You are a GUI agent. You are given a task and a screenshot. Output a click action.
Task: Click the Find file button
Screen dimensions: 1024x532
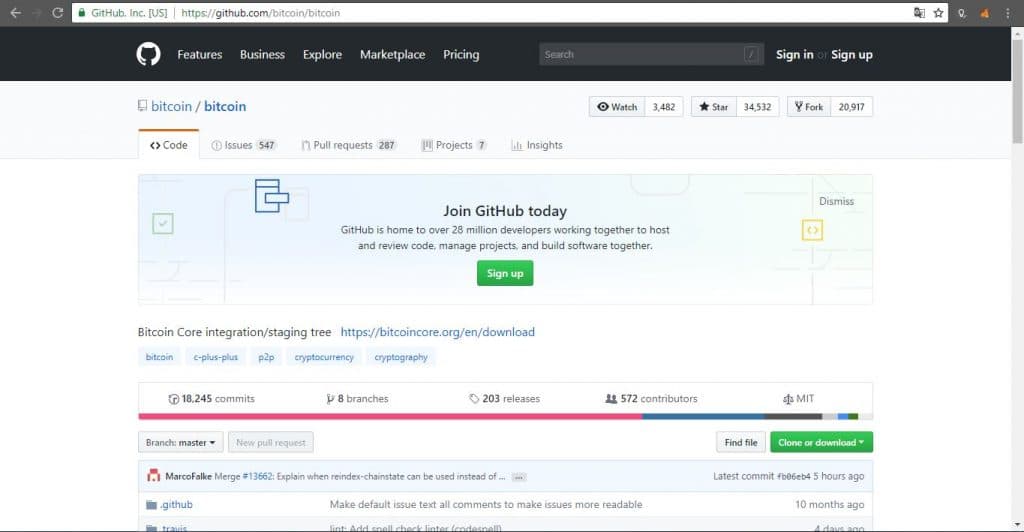[x=741, y=443]
